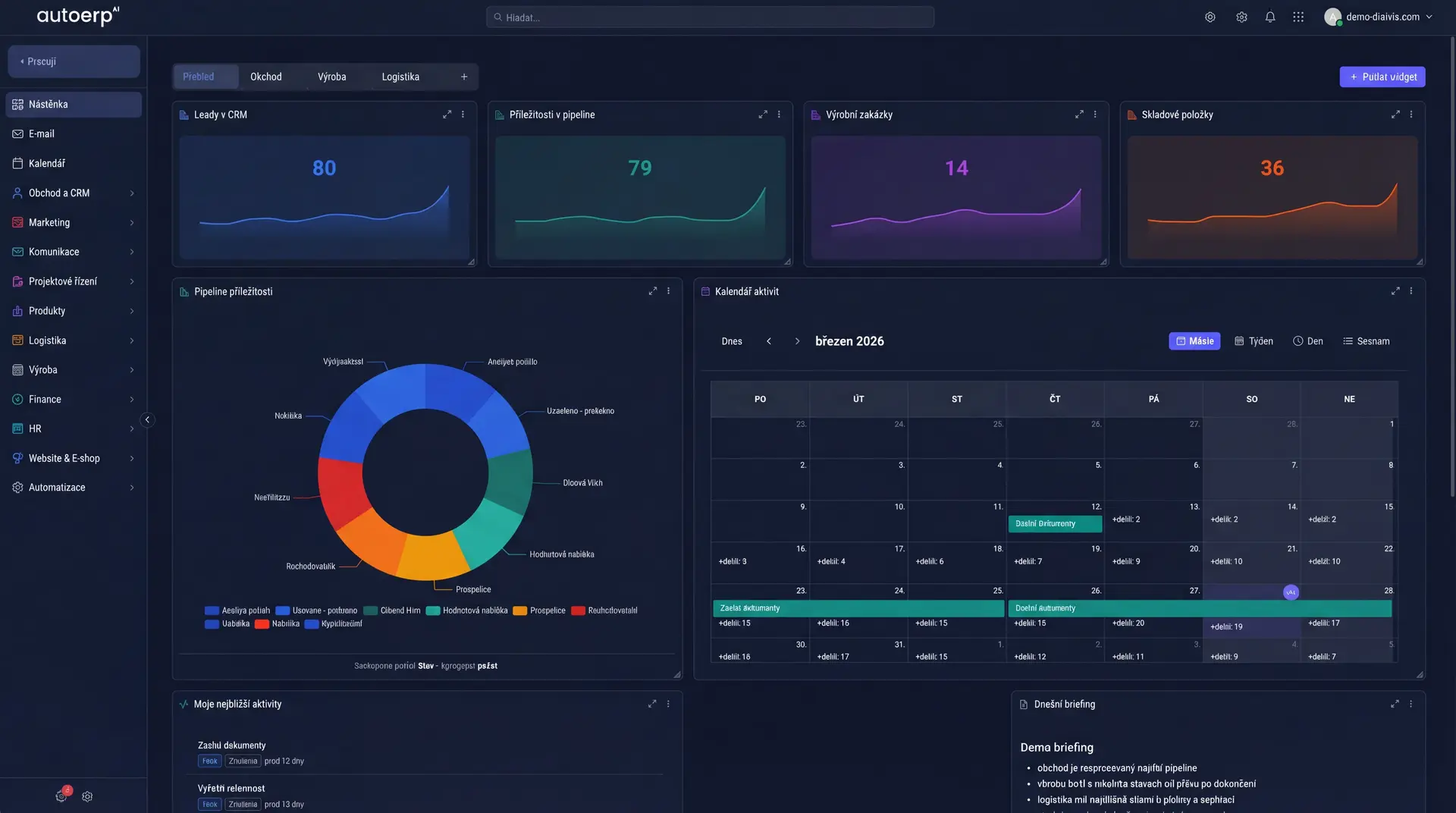The width and height of the screenshot is (1456, 813).
Task: Open the settings gear in top header
Action: click(1241, 17)
